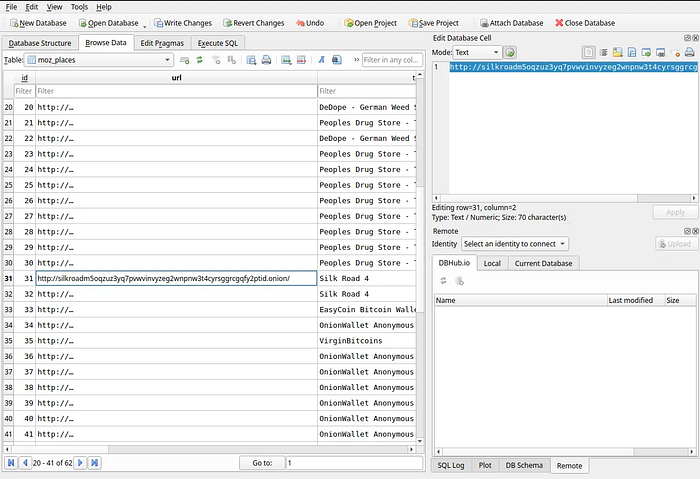The height and width of the screenshot is (479, 700).
Task: Click the save table as displayed icon
Action: [x=251, y=60]
